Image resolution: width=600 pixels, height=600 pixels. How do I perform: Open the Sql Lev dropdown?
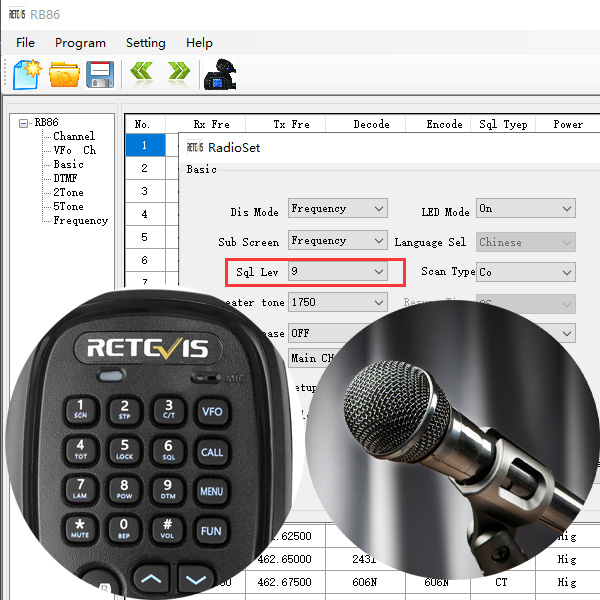point(338,271)
